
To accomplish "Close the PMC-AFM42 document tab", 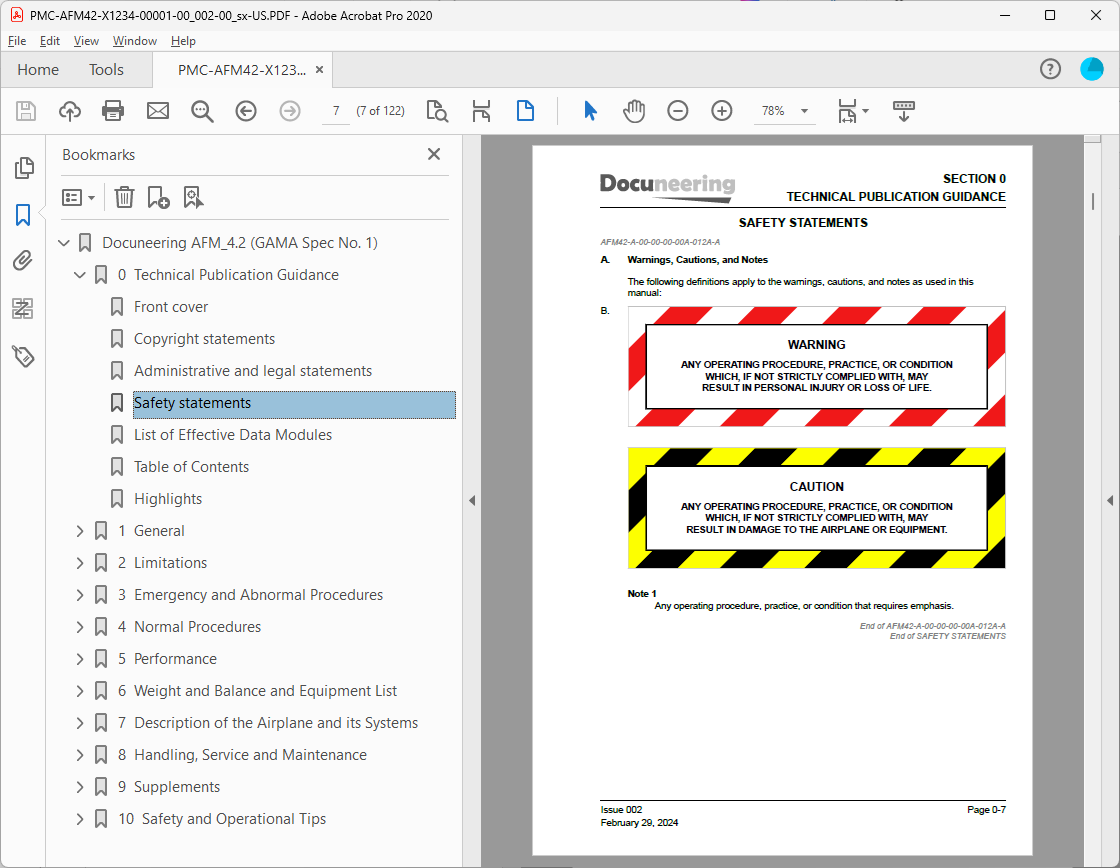I will [319, 69].
